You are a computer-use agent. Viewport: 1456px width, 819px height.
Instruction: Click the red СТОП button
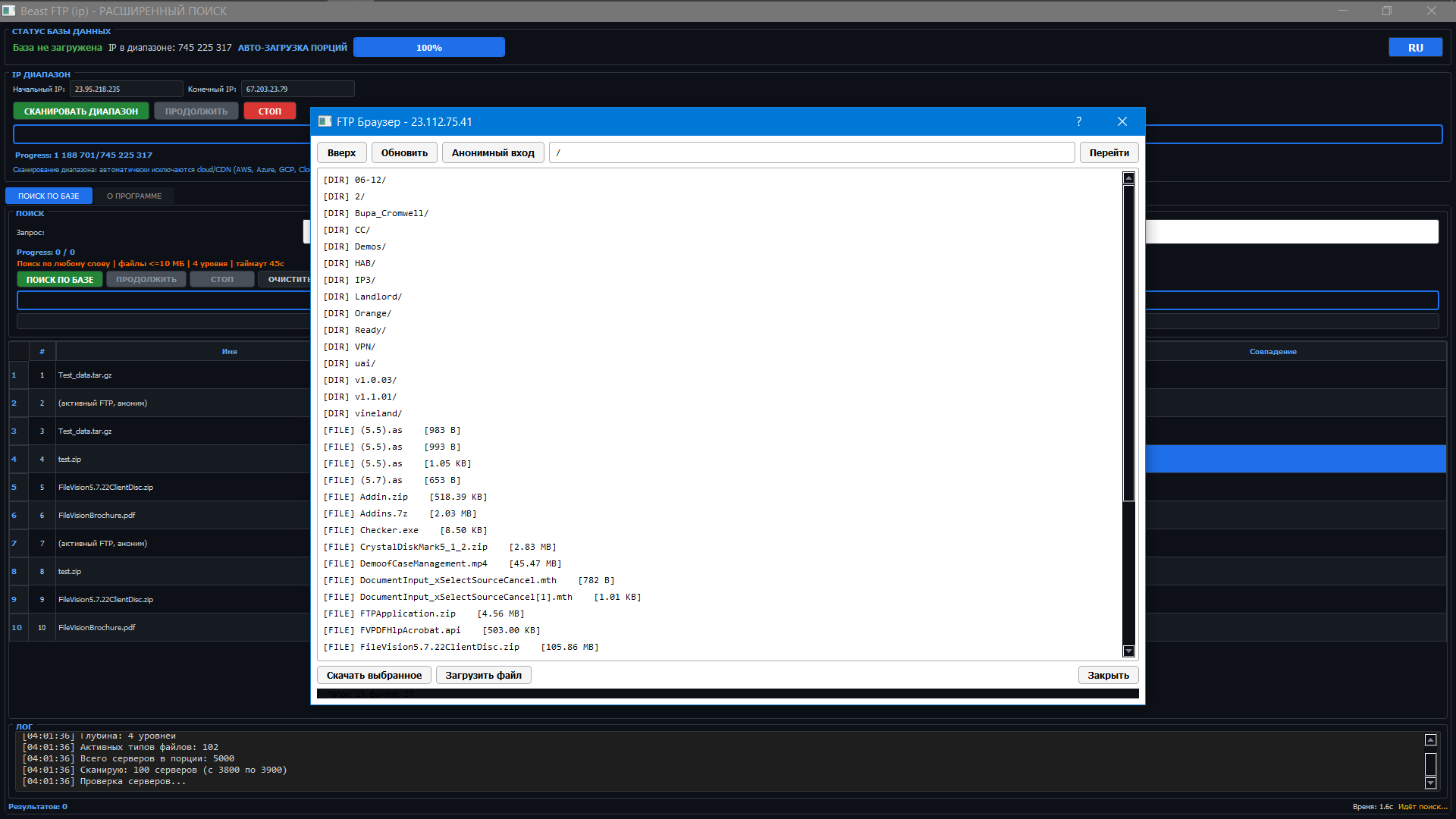pos(270,111)
